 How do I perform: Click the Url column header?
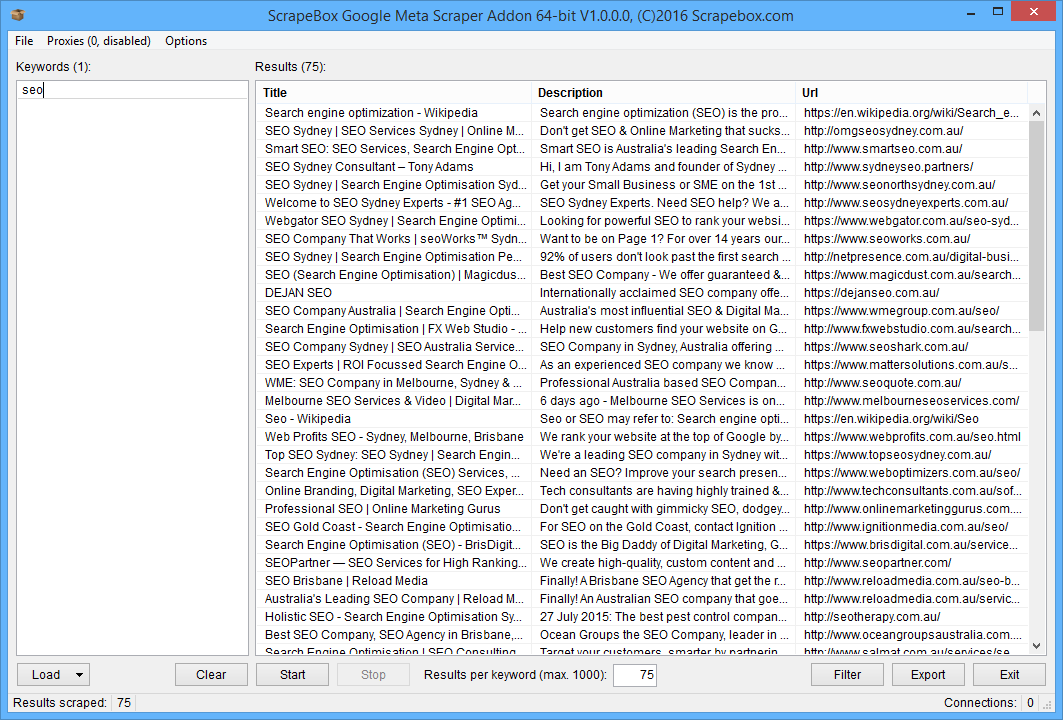pyautogui.click(x=910, y=93)
